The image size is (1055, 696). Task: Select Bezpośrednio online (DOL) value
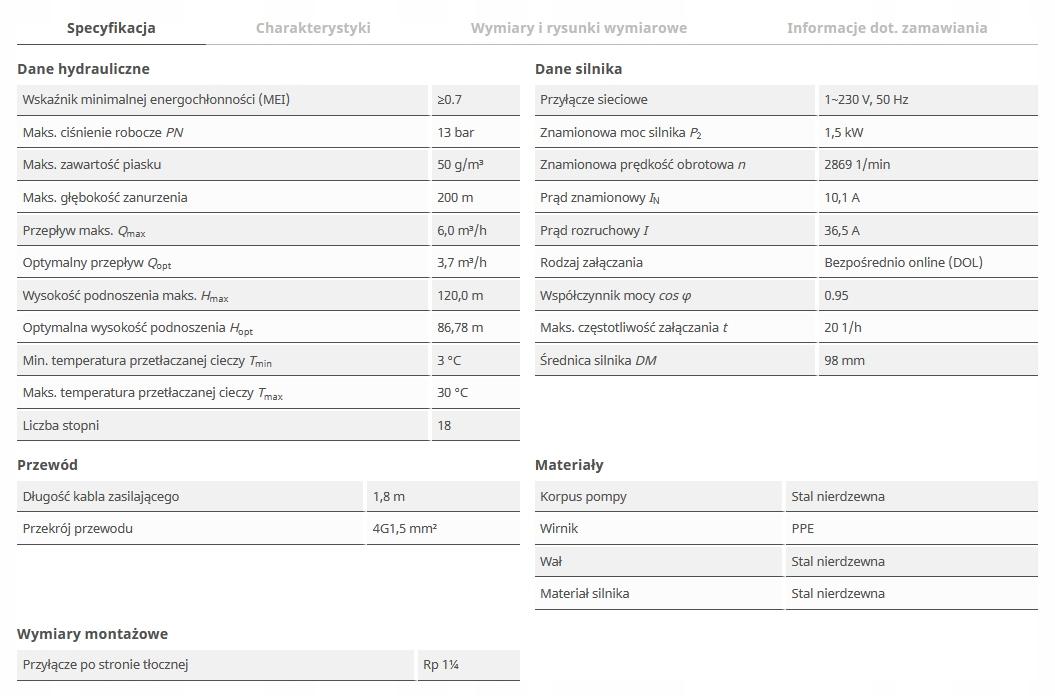coord(903,263)
